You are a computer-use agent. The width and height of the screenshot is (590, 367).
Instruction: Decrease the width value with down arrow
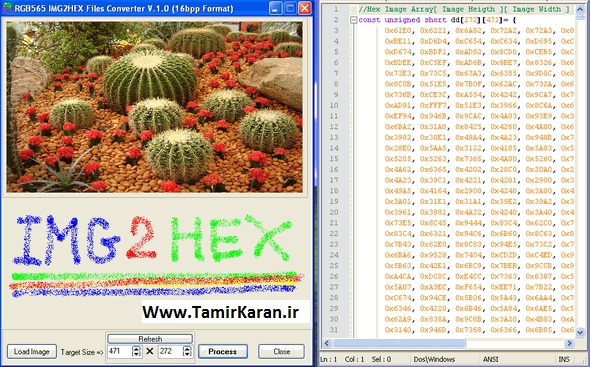[x=136, y=354]
